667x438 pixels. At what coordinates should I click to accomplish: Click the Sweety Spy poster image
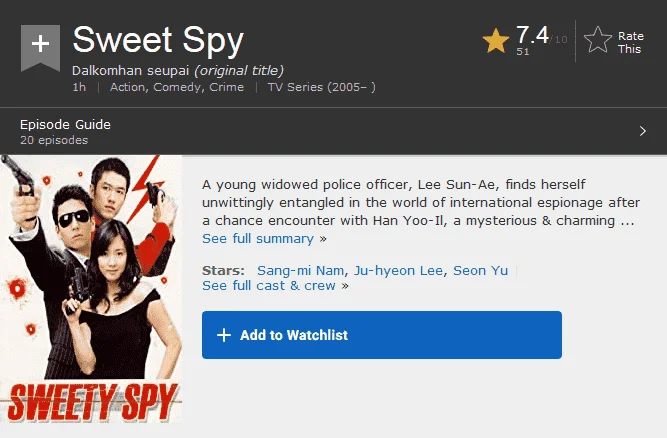click(x=91, y=289)
